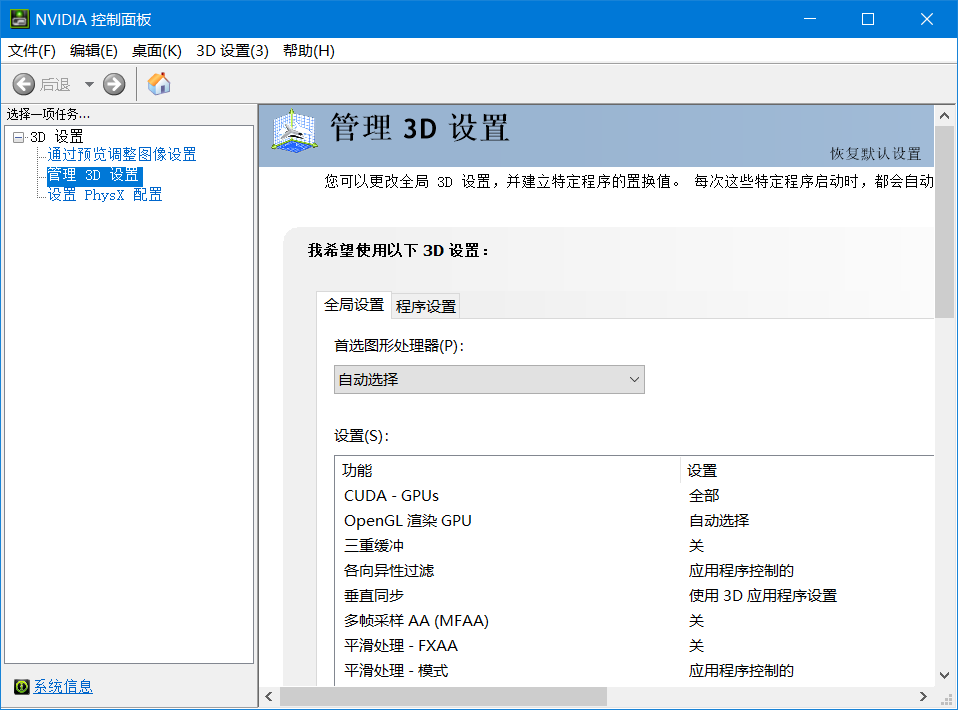
Task: Click the 3D glasses header icon
Action: pyautogui.click(x=288, y=131)
